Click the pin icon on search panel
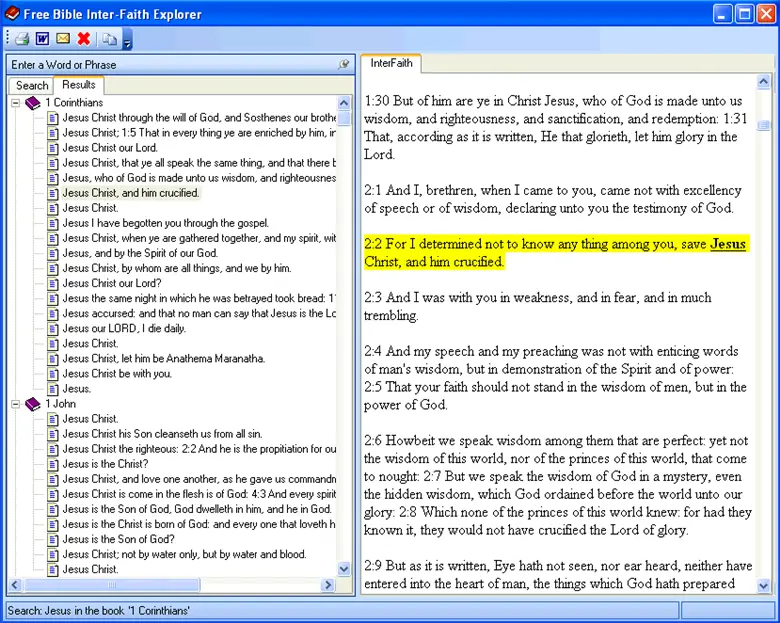 pos(344,65)
